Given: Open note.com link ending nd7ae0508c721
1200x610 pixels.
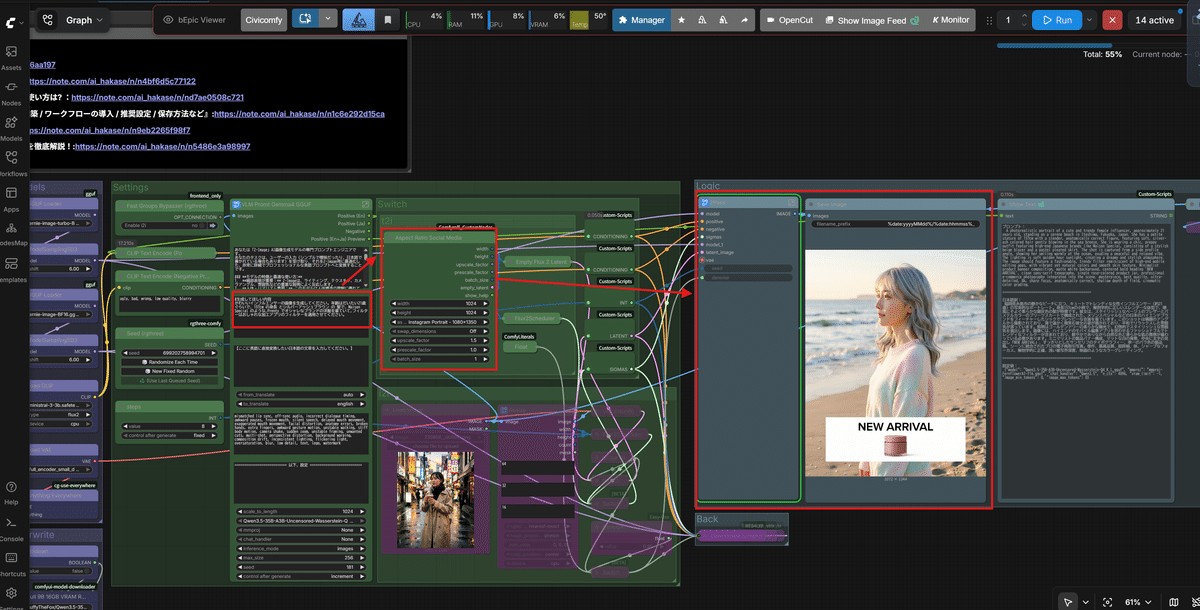Looking at the screenshot, I should click(157, 98).
